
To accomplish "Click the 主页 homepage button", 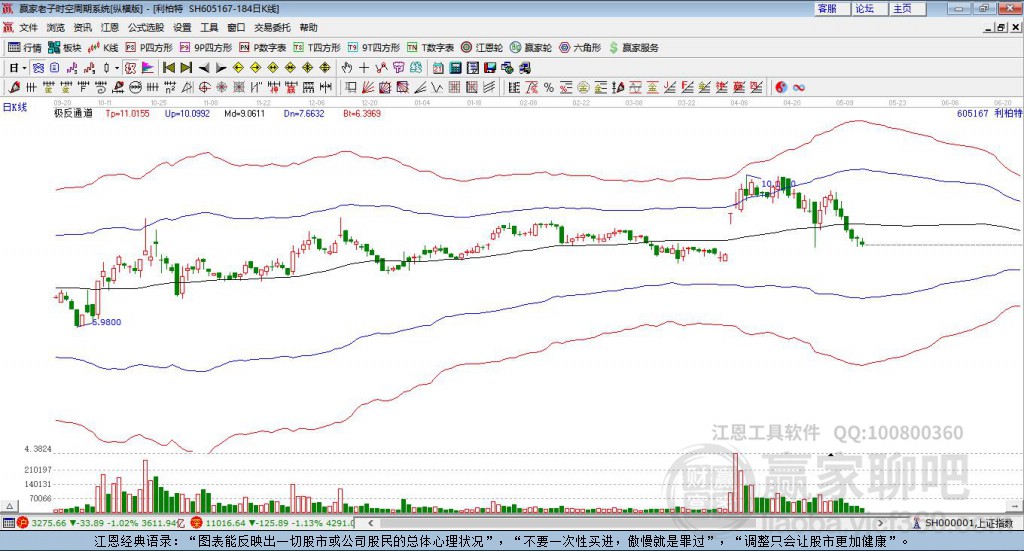I will 907,8.
